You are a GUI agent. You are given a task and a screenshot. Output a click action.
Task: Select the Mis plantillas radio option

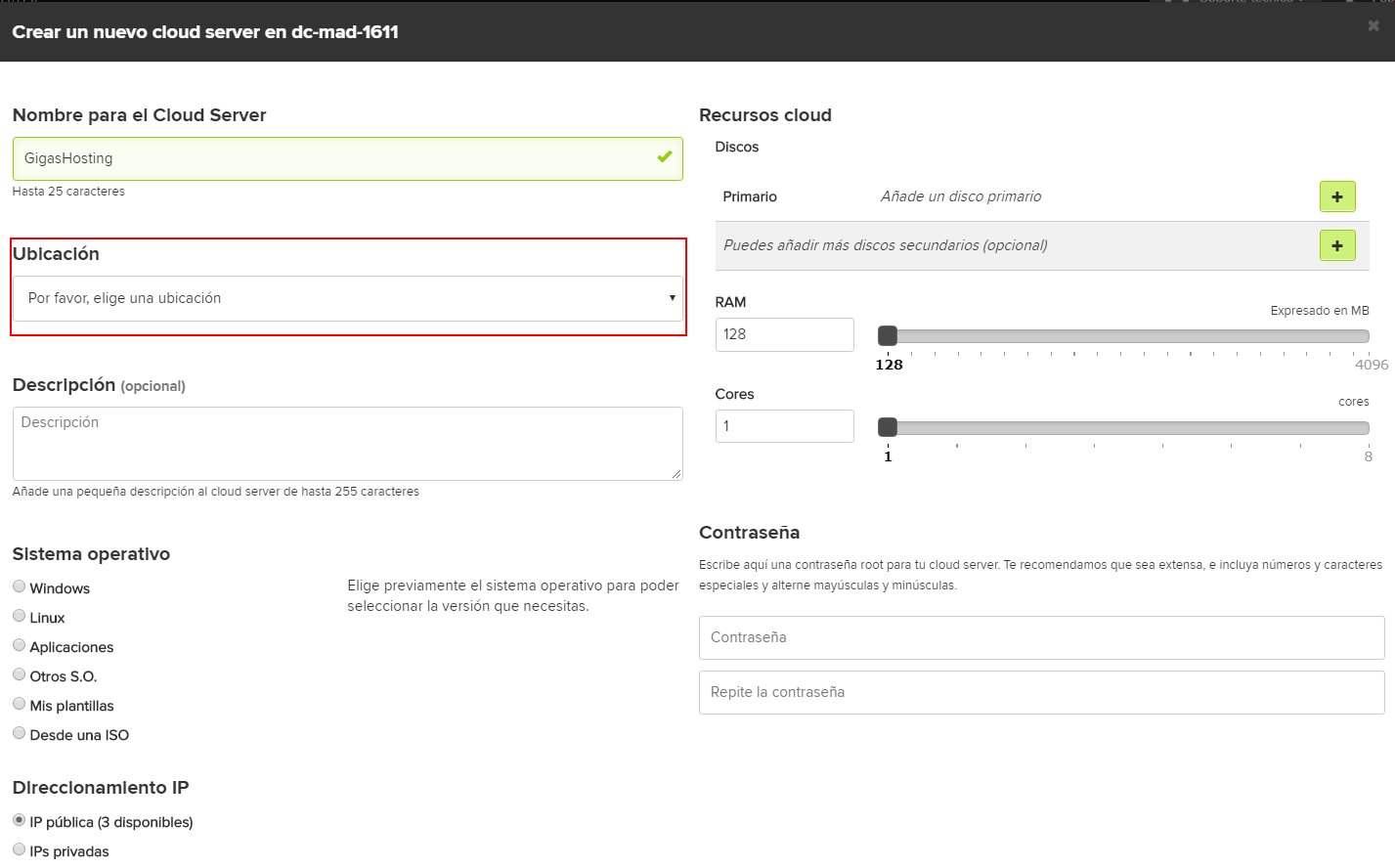click(x=19, y=704)
